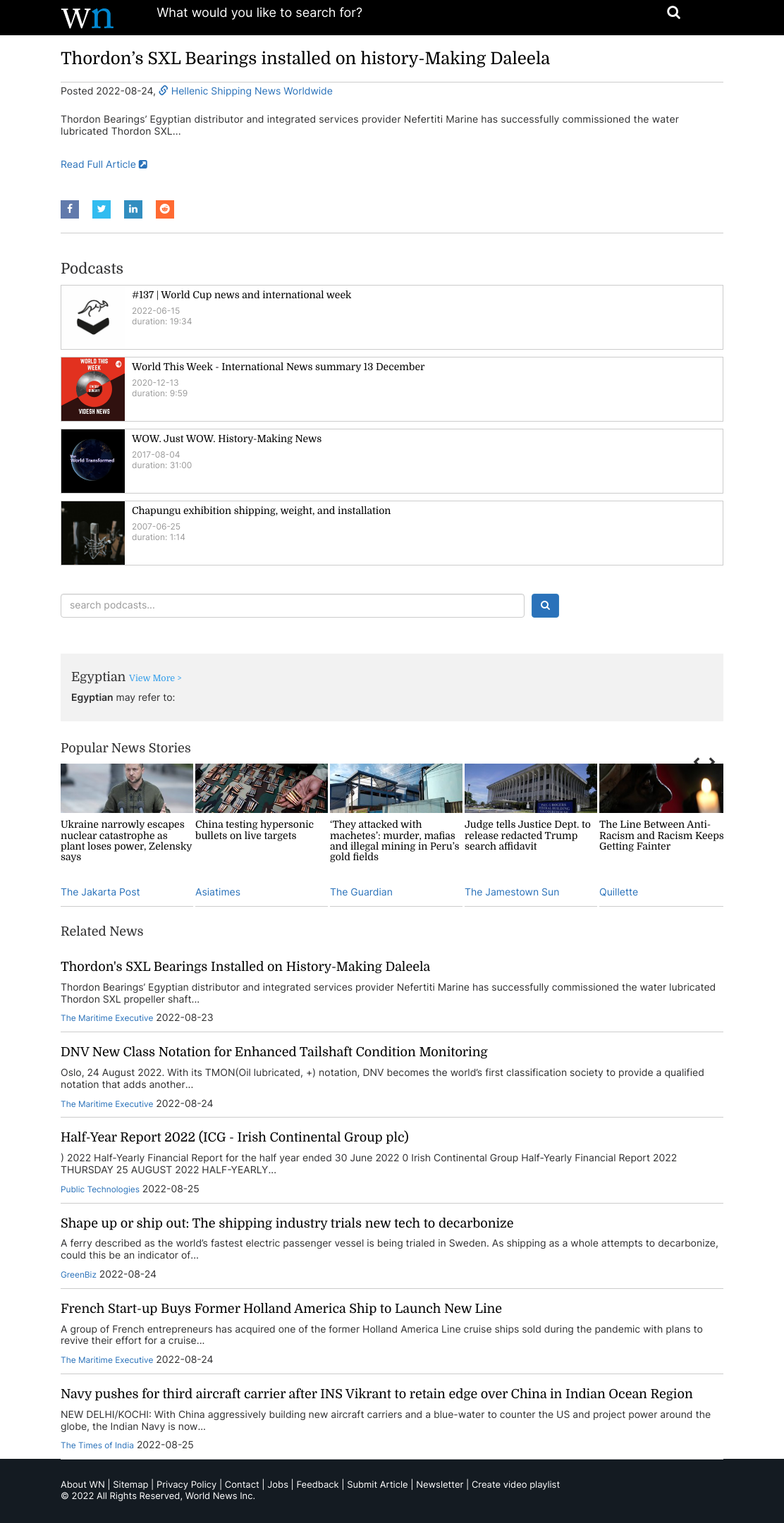Open Contact footer link
784x1523 pixels.
pyautogui.click(x=242, y=1484)
